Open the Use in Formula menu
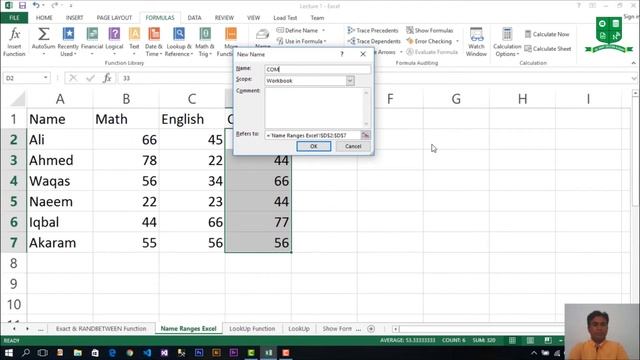The height and width of the screenshot is (360, 640). [302, 41]
